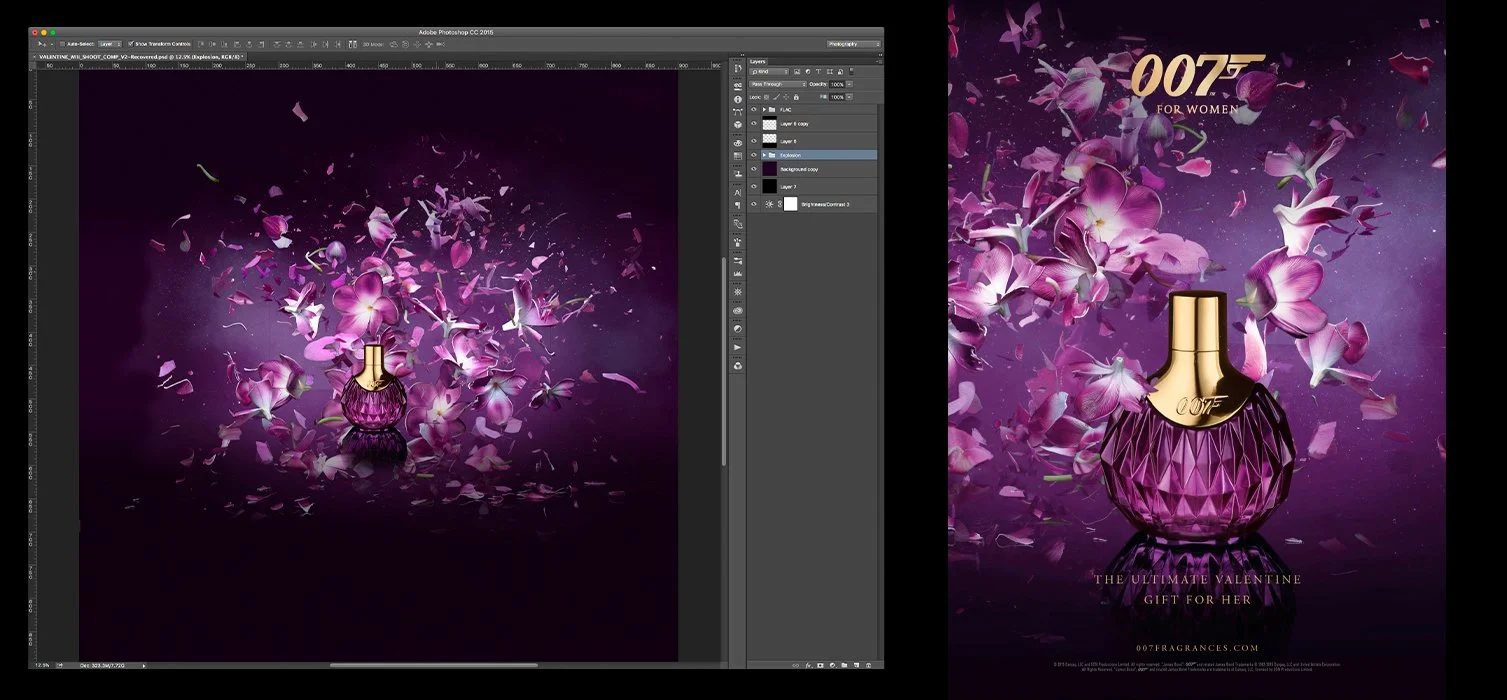Expand the Explosion layer group
The image size is (1507, 700).
tap(764, 155)
